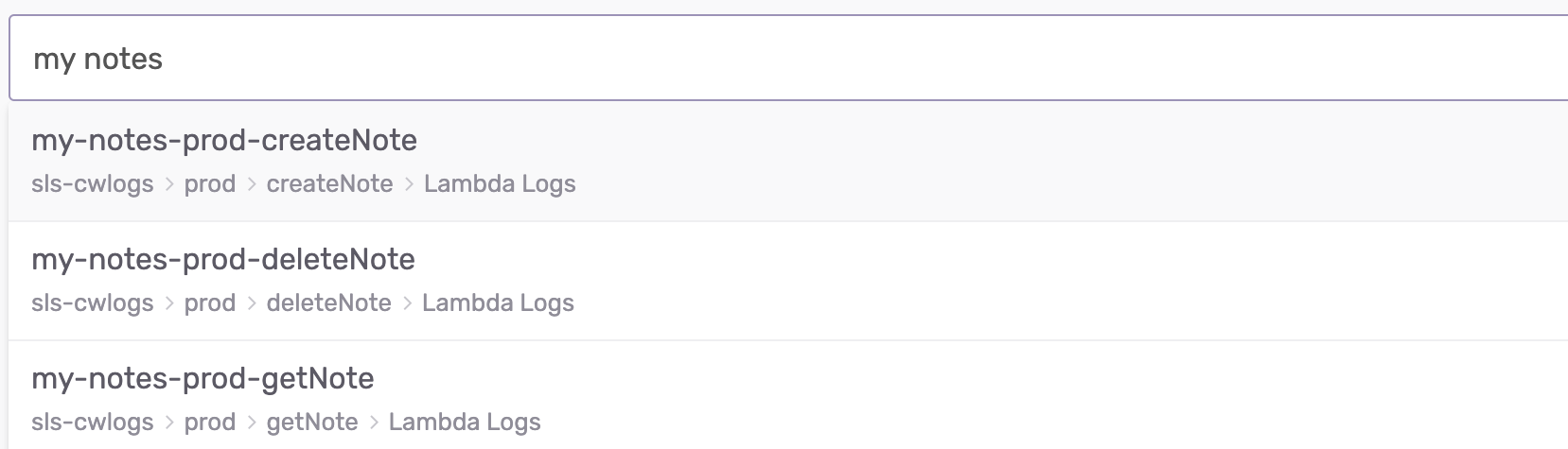Click "prod" breadcrumb under the deleteNote result
The width and height of the screenshot is (1568, 449).
[x=210, y=302]
